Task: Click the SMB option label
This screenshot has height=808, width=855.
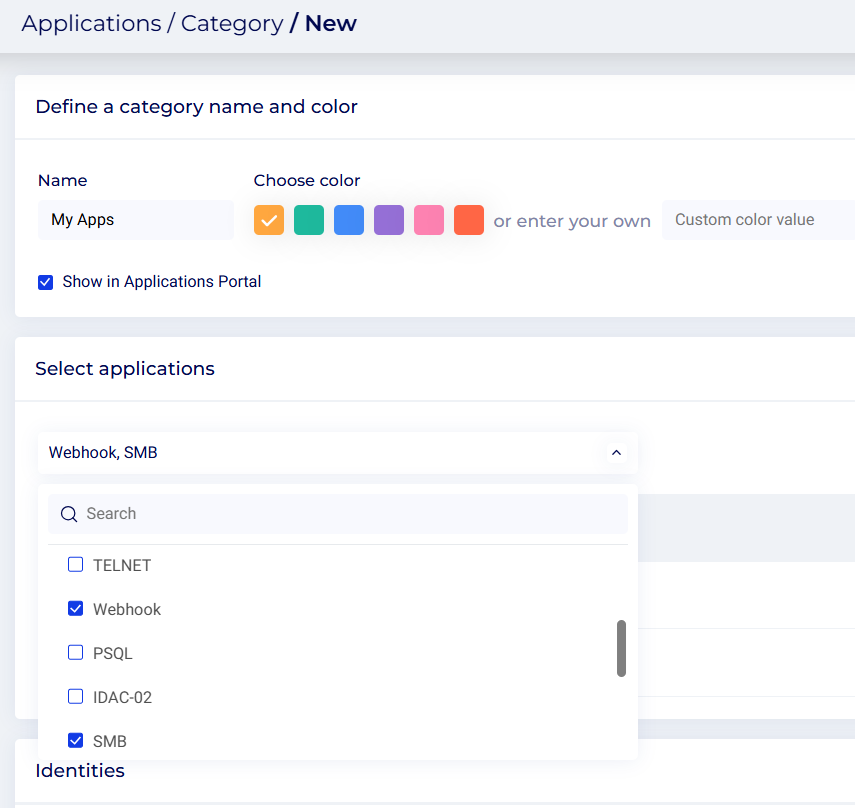Action: (x=110, y=741)
